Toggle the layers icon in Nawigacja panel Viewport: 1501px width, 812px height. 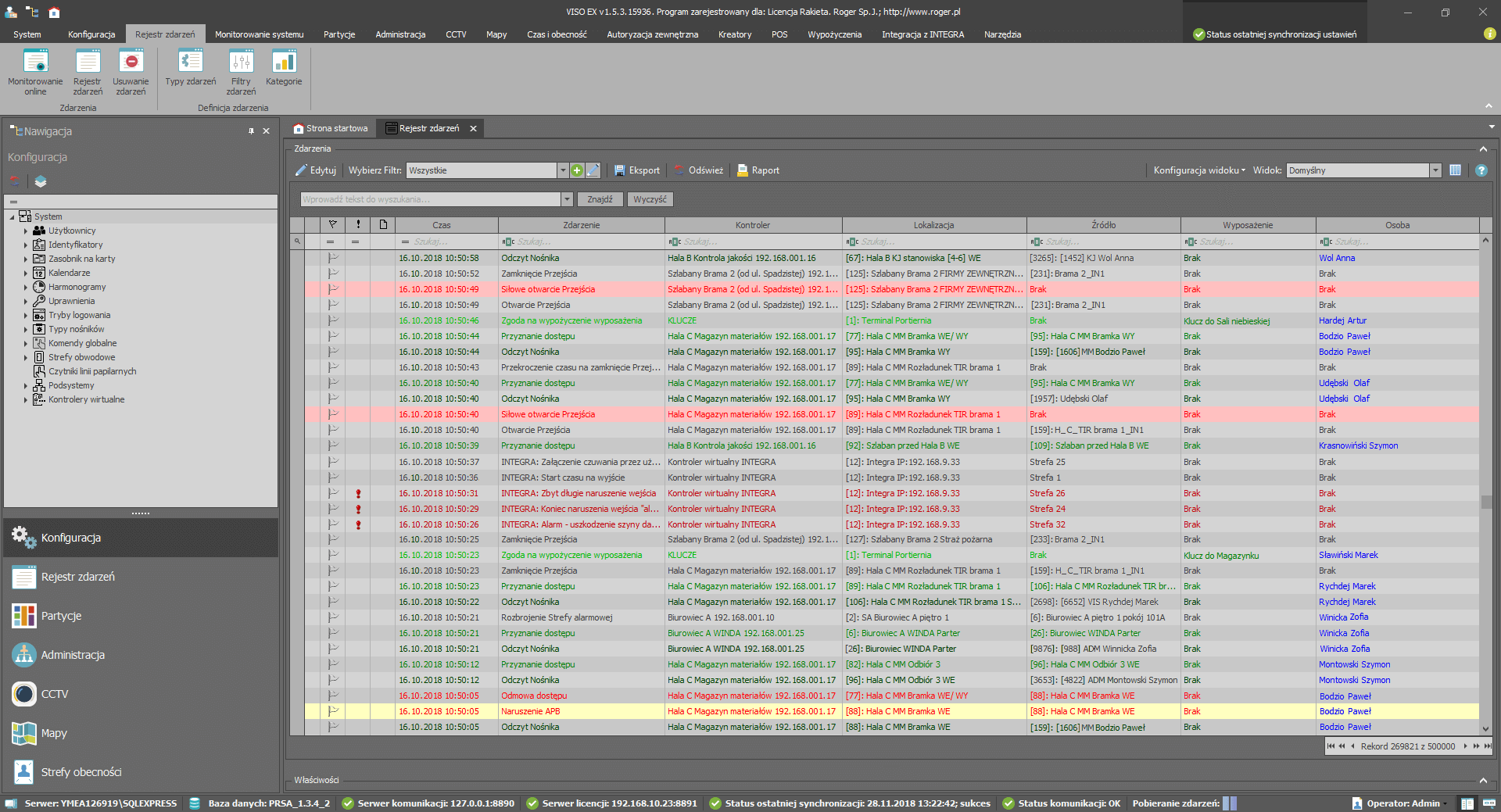(41, 181)
